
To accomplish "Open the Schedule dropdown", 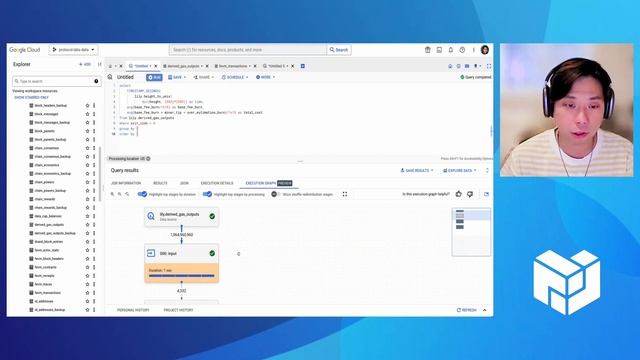I will [x=235, y=77].
